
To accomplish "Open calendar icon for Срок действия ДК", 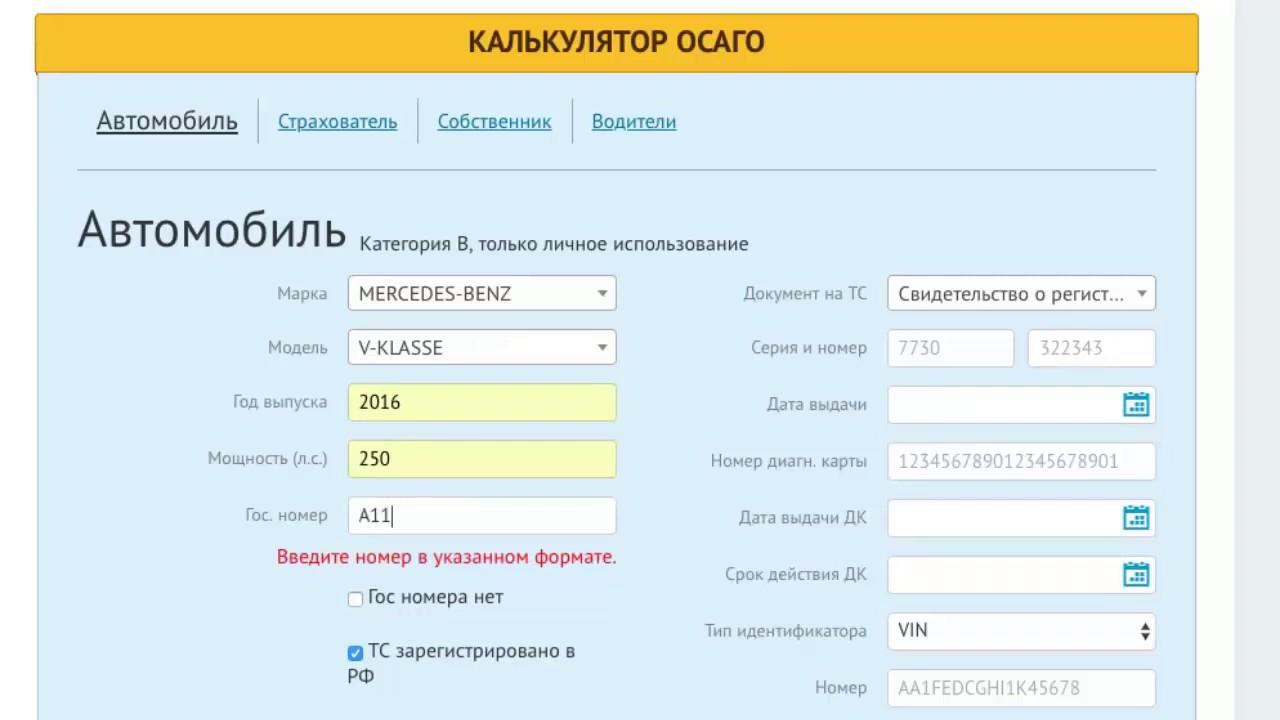I will (1136, 574).
